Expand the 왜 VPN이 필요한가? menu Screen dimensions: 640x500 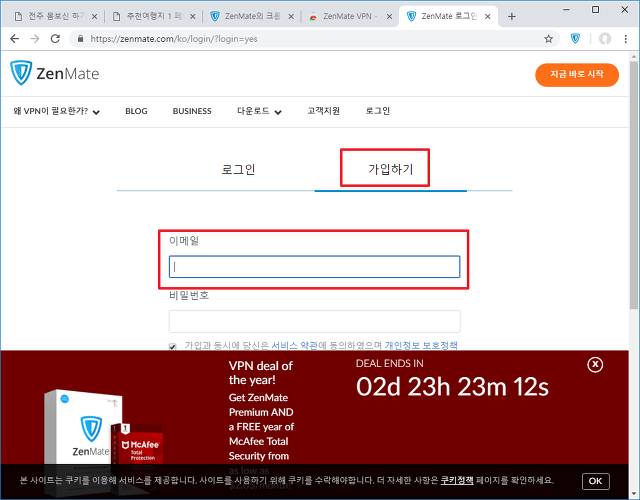[56, 111]
